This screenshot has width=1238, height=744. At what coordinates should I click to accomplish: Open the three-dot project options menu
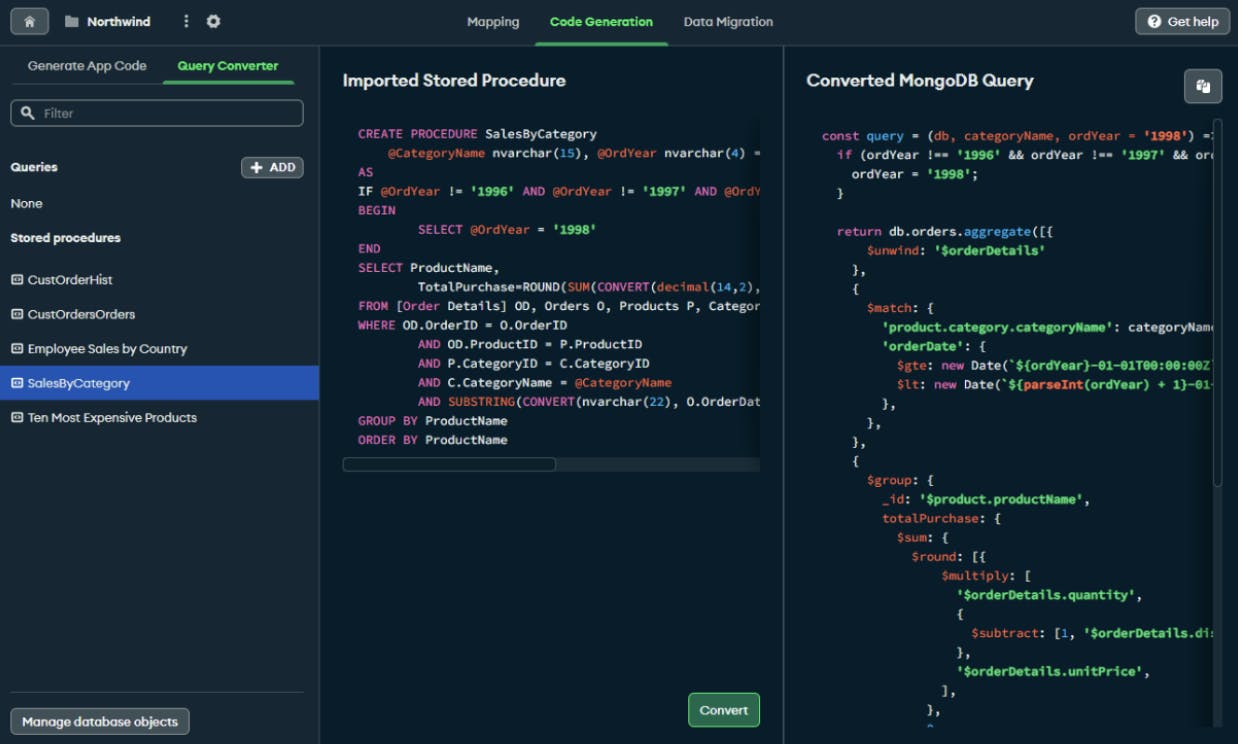click(186, 21)
